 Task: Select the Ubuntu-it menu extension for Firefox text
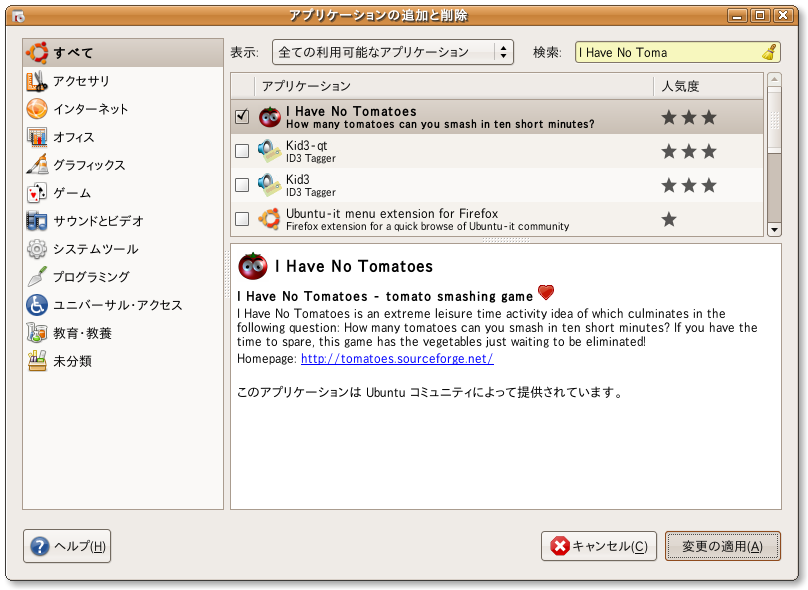point(392,213)
